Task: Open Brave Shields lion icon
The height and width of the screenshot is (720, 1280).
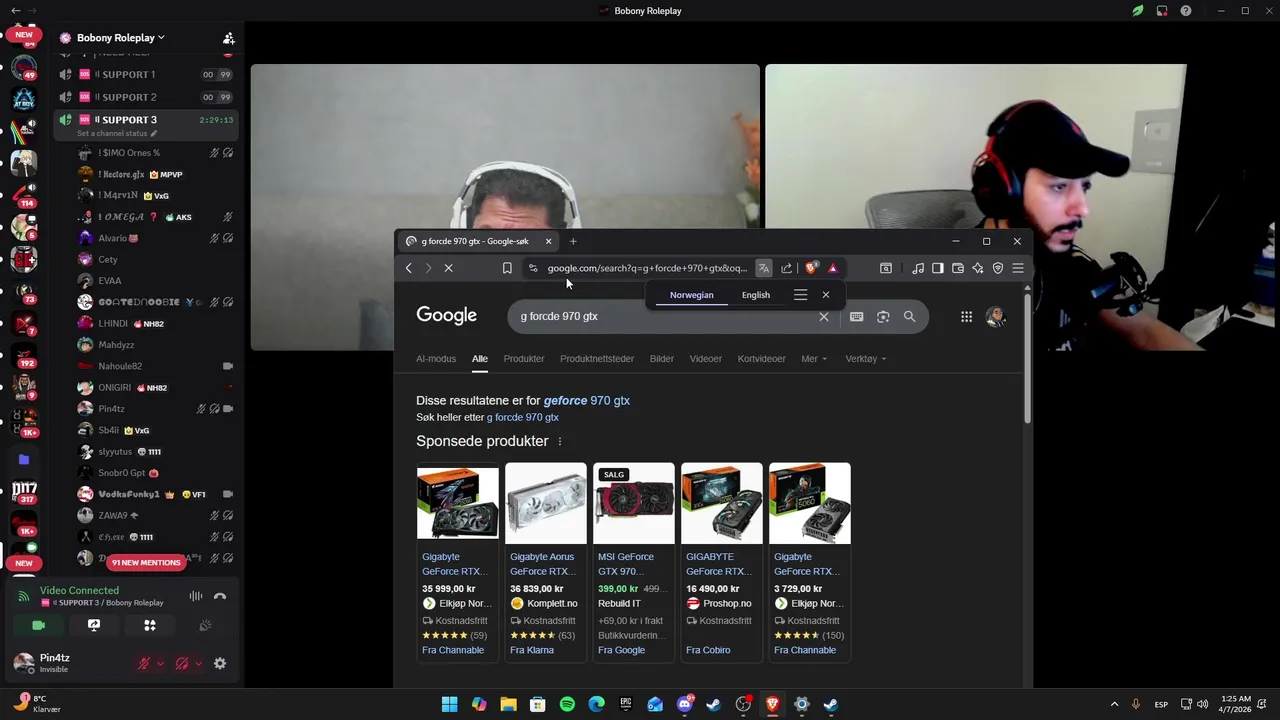Action: pos(810,268)
